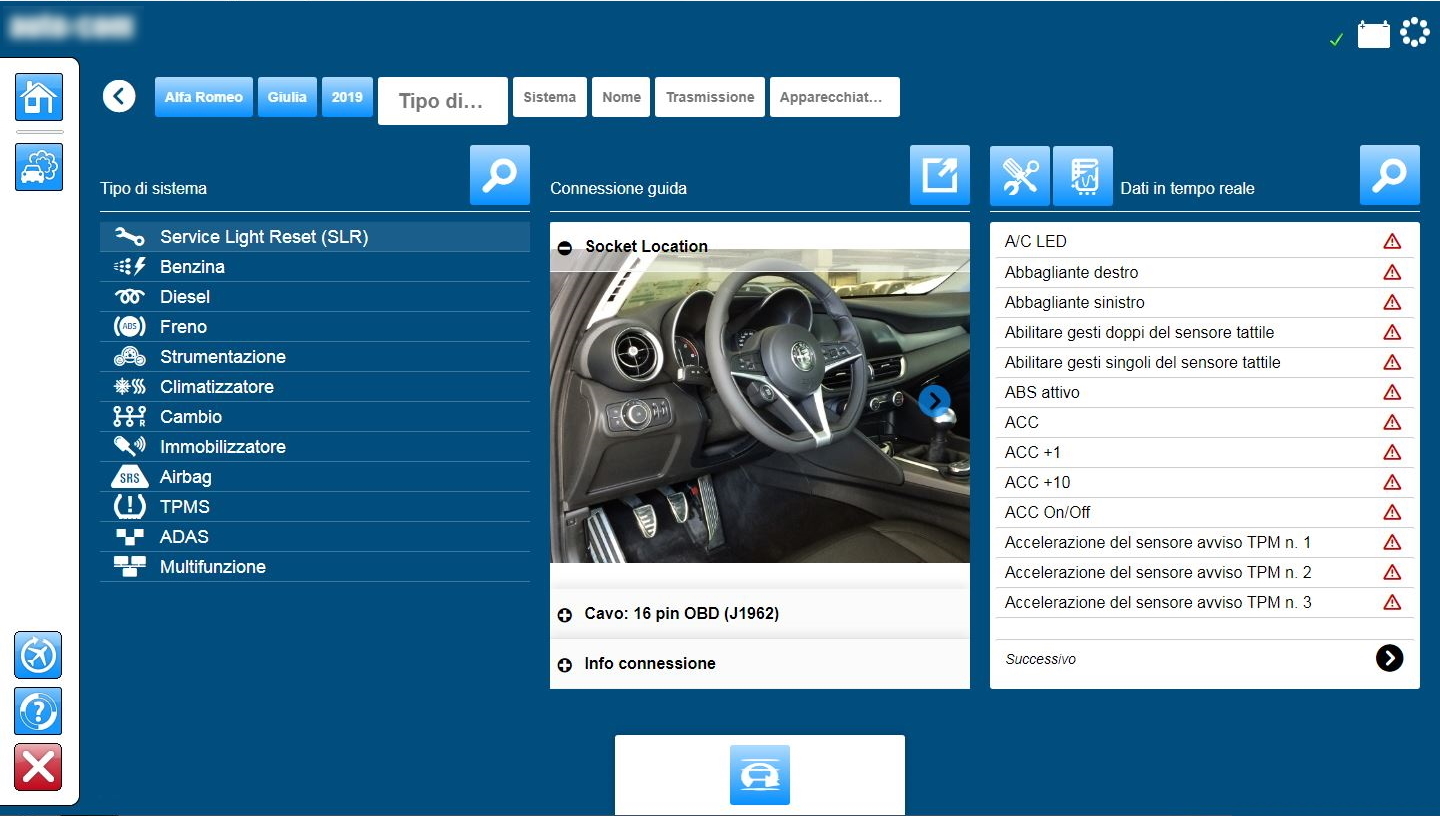Click warning triangle beside Abbagliante destro

1392,272
